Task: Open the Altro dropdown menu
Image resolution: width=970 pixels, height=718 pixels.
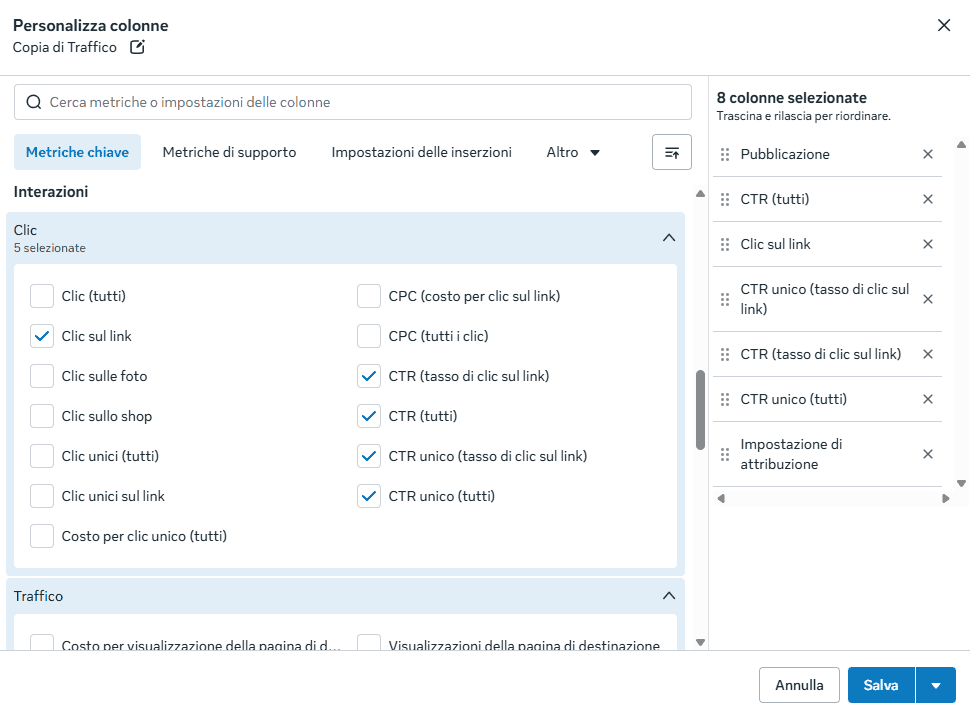Action: pyautogui.click(x=573, y=152)
